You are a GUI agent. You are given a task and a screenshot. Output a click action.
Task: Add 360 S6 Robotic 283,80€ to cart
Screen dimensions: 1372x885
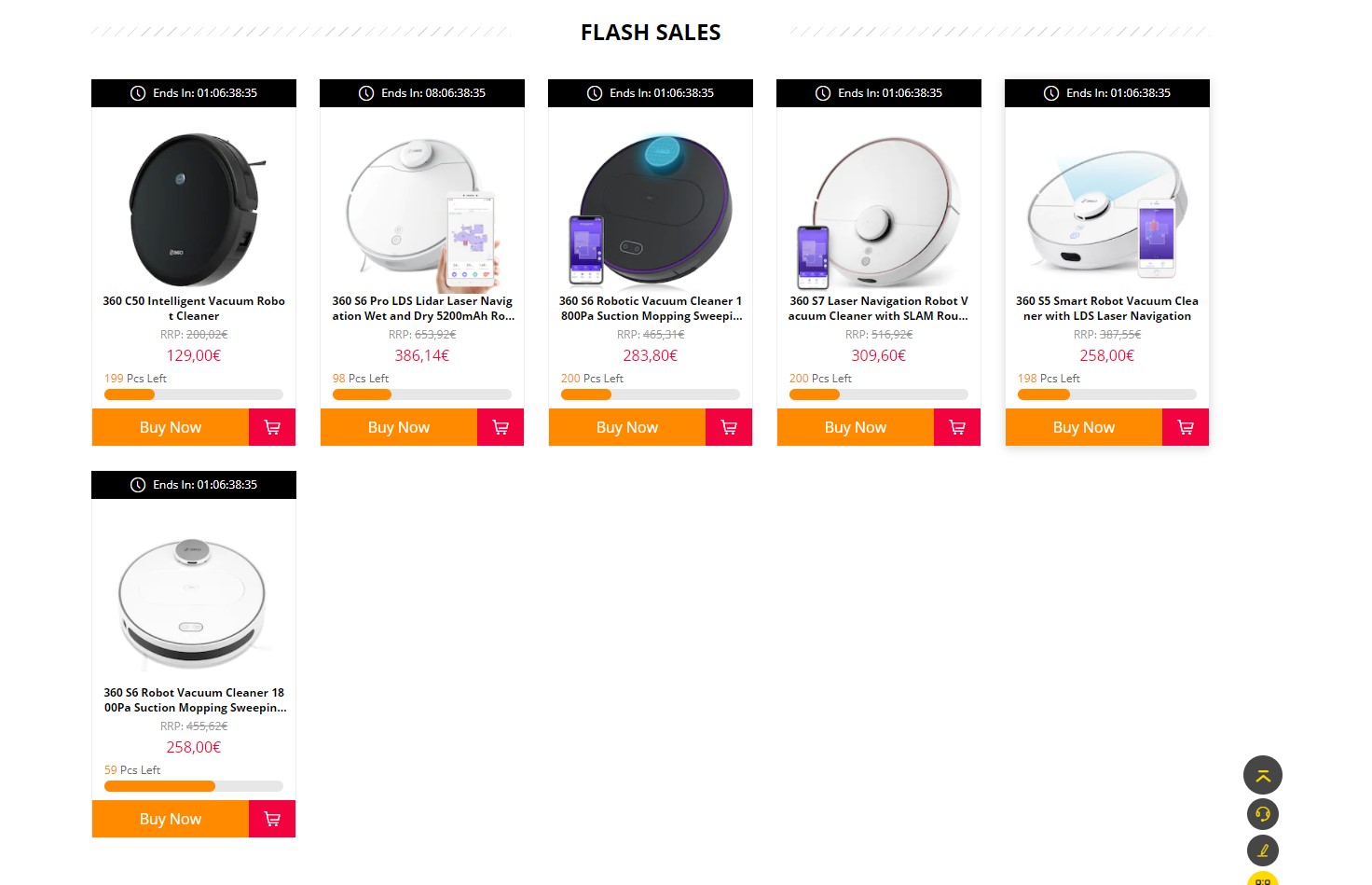click(x=729, y=427)
